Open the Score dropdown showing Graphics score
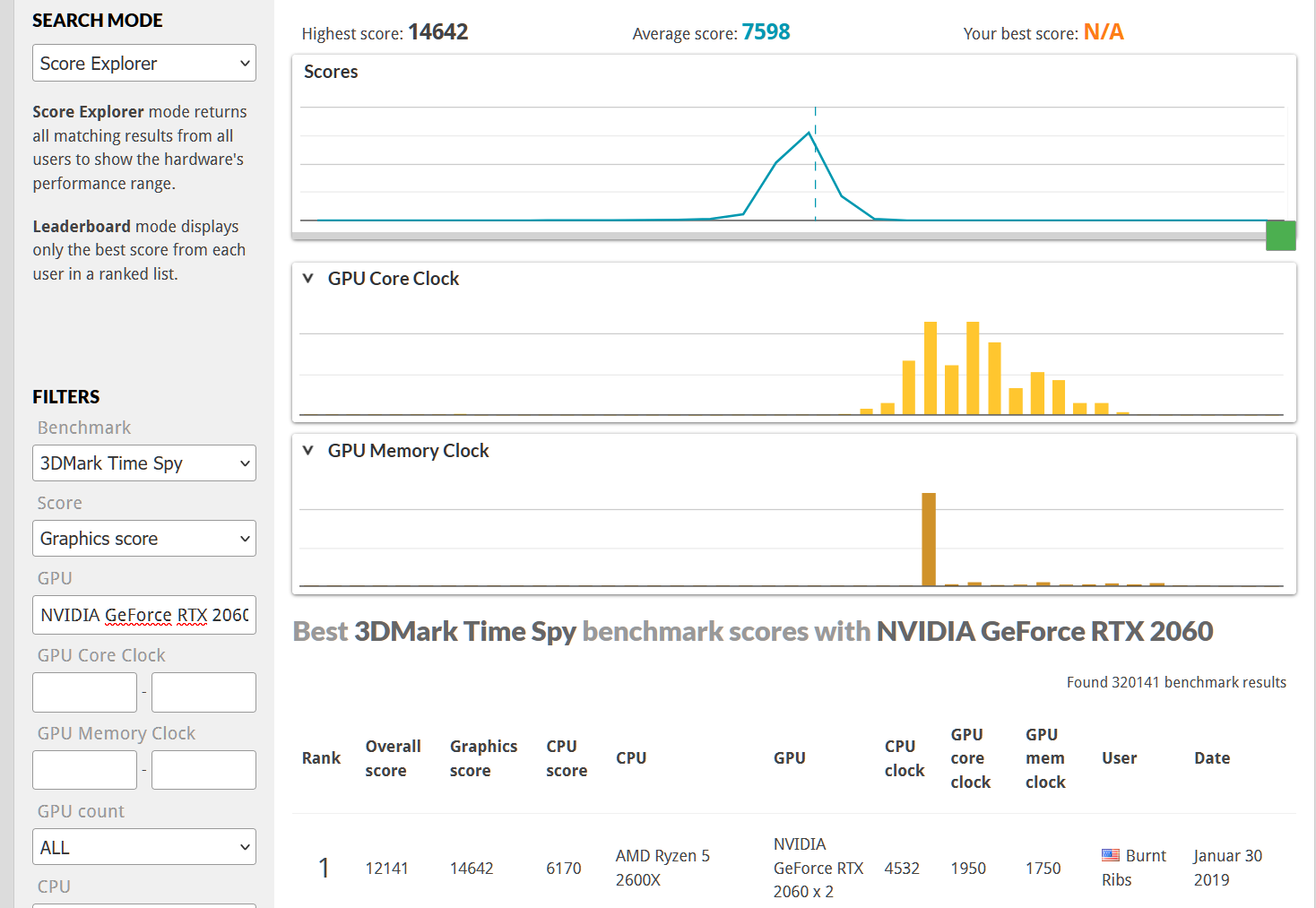Screen dimensions: 1316x908 (x=144, y=539)
